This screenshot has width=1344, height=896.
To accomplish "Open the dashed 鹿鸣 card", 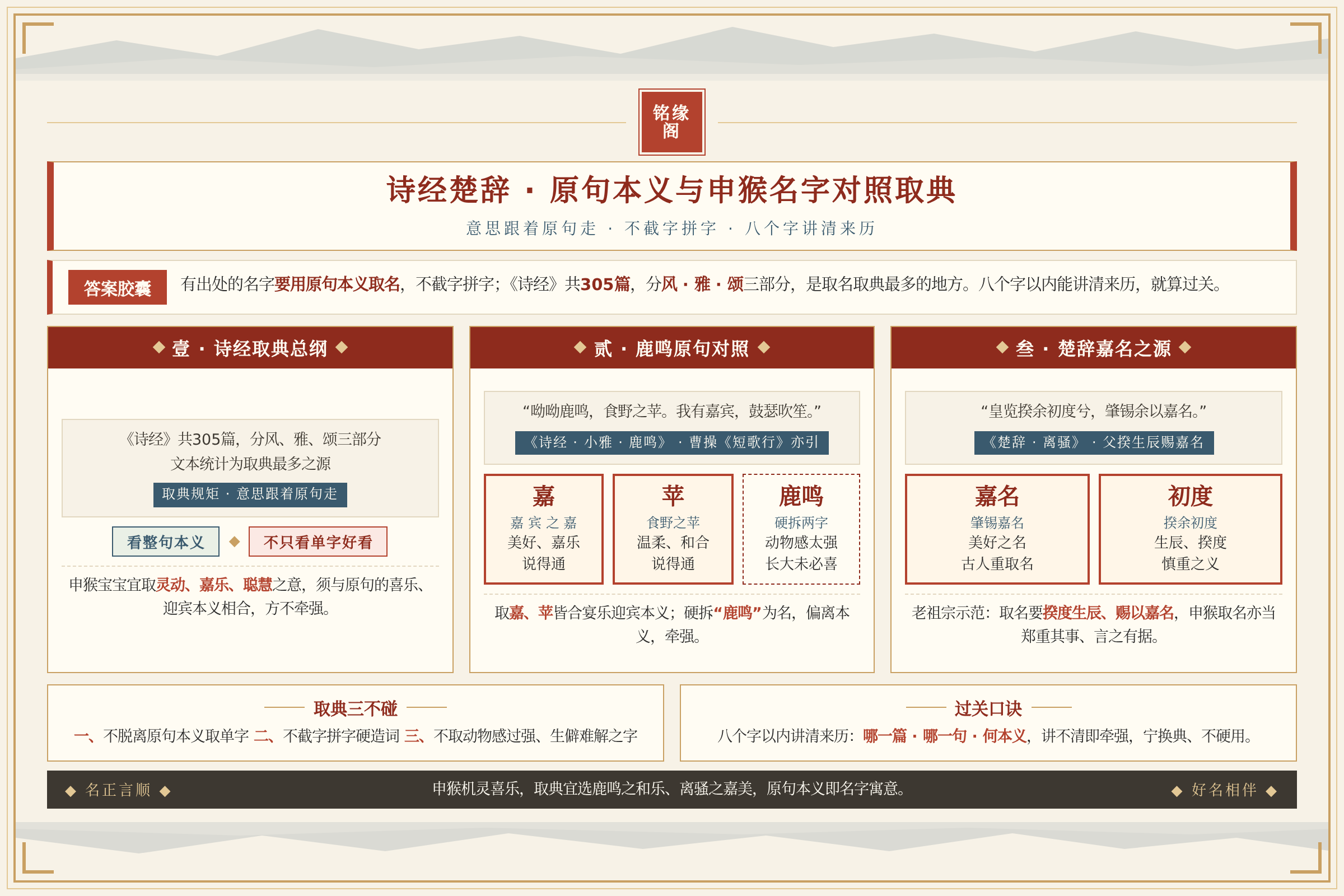I will 801,529.
